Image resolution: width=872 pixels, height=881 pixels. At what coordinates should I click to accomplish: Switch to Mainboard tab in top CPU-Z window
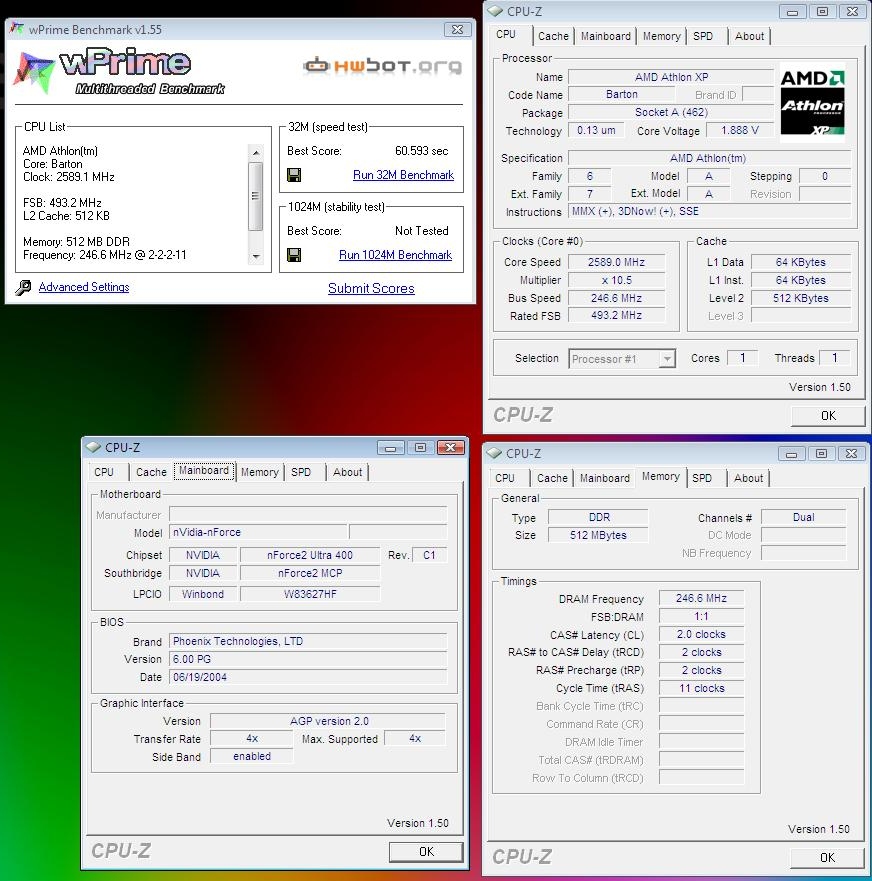point(606,36)
